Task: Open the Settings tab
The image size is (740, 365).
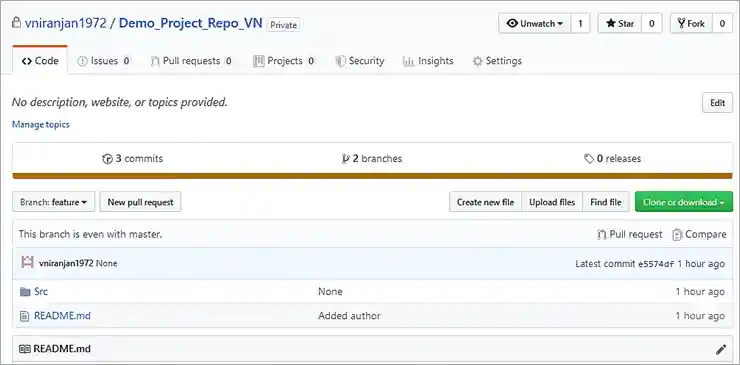Action: [497, 61]
